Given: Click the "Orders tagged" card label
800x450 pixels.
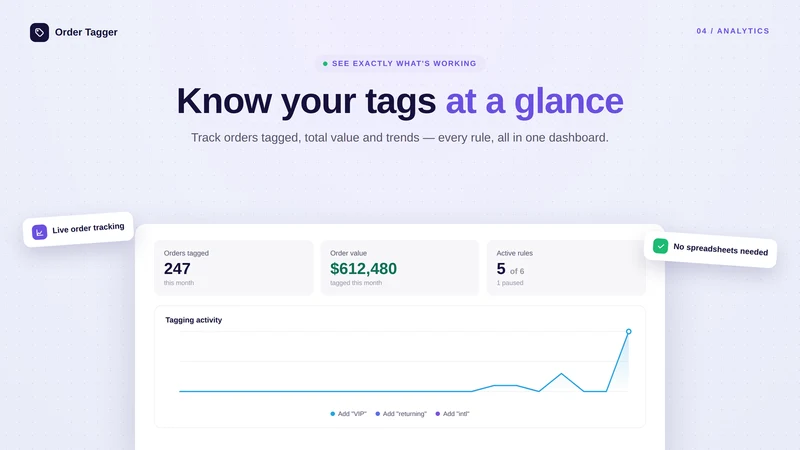Looking at the screenshot, I should pos(186,253).
